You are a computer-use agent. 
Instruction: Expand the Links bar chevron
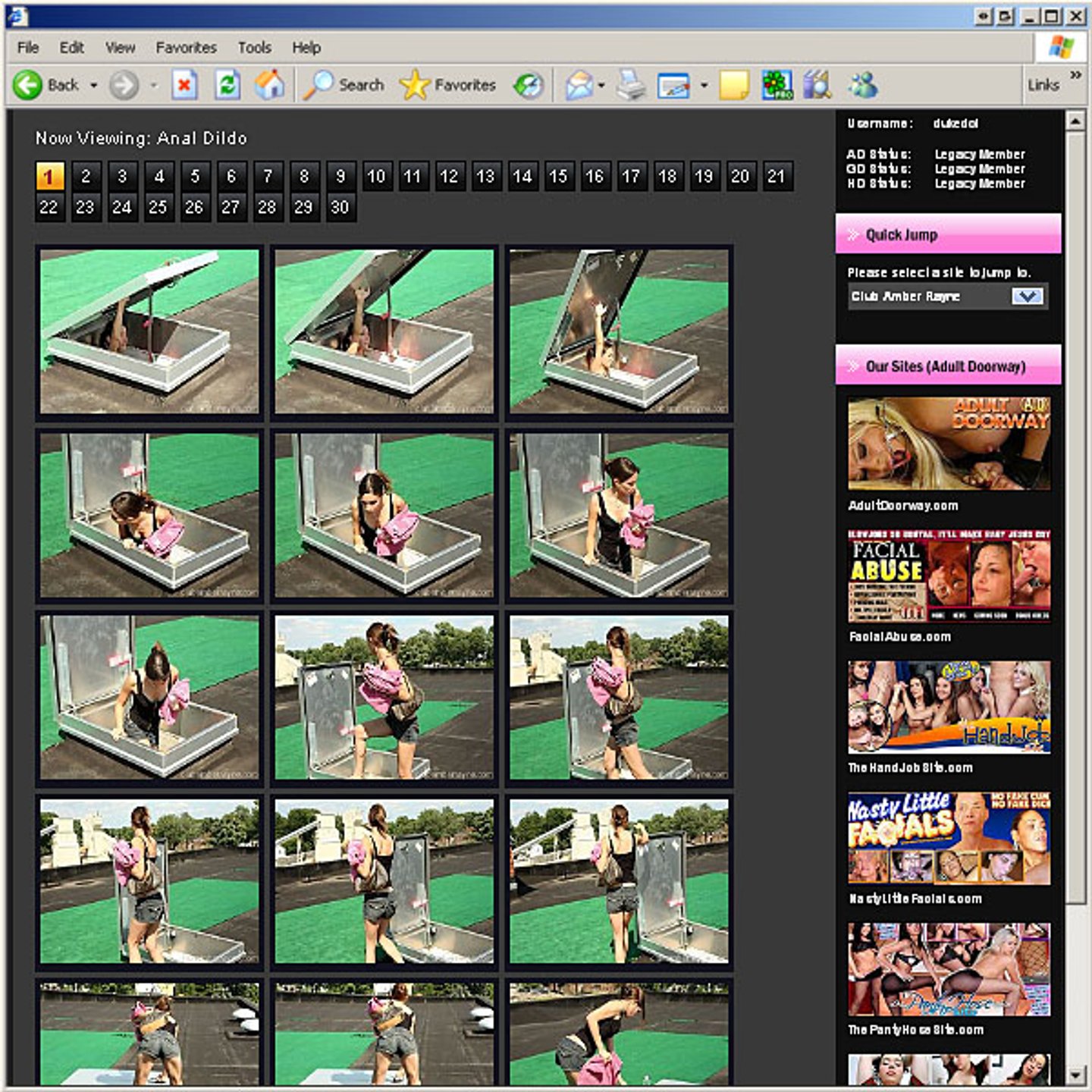(1075, 75)
